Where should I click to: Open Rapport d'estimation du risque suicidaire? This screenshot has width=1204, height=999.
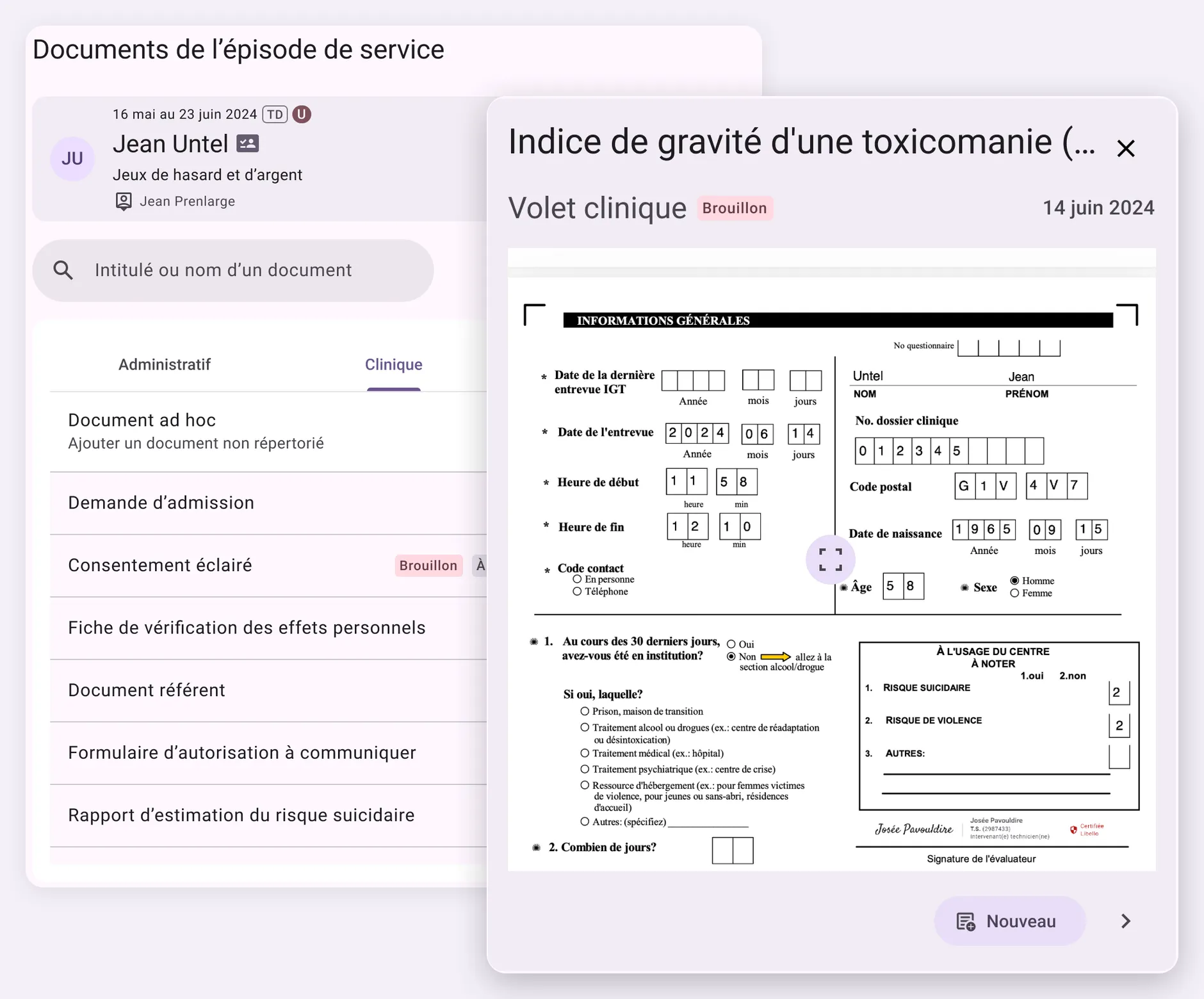coord(269,815)
